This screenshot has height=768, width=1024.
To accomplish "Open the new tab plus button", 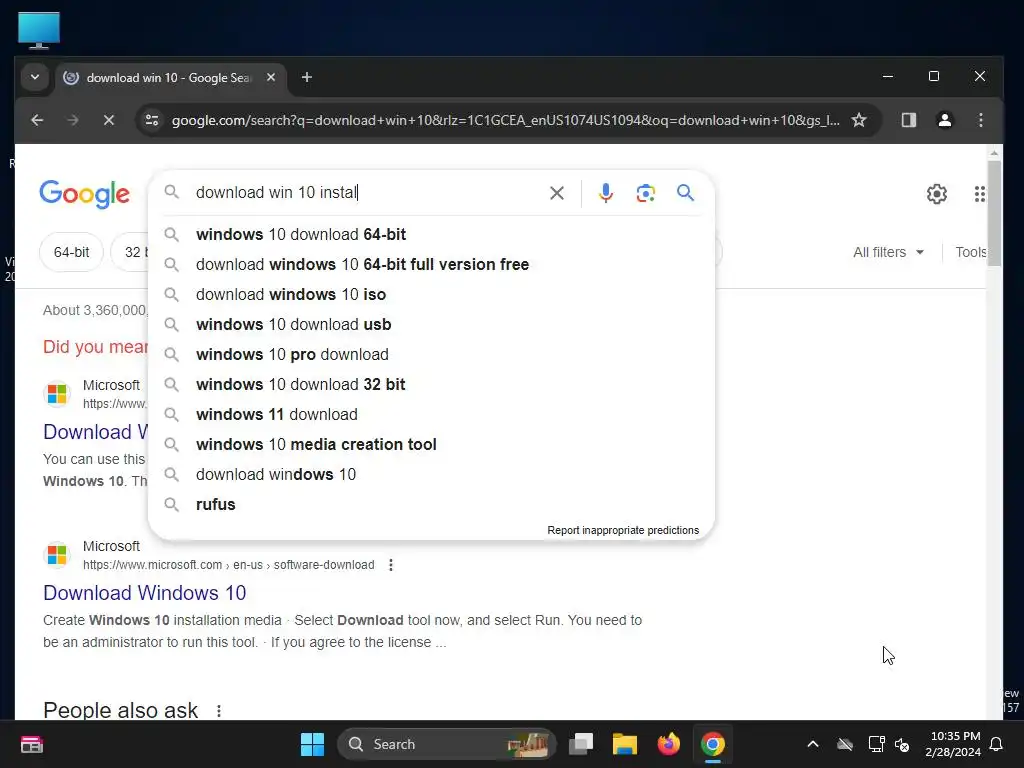I will click(x=306, y=78).
